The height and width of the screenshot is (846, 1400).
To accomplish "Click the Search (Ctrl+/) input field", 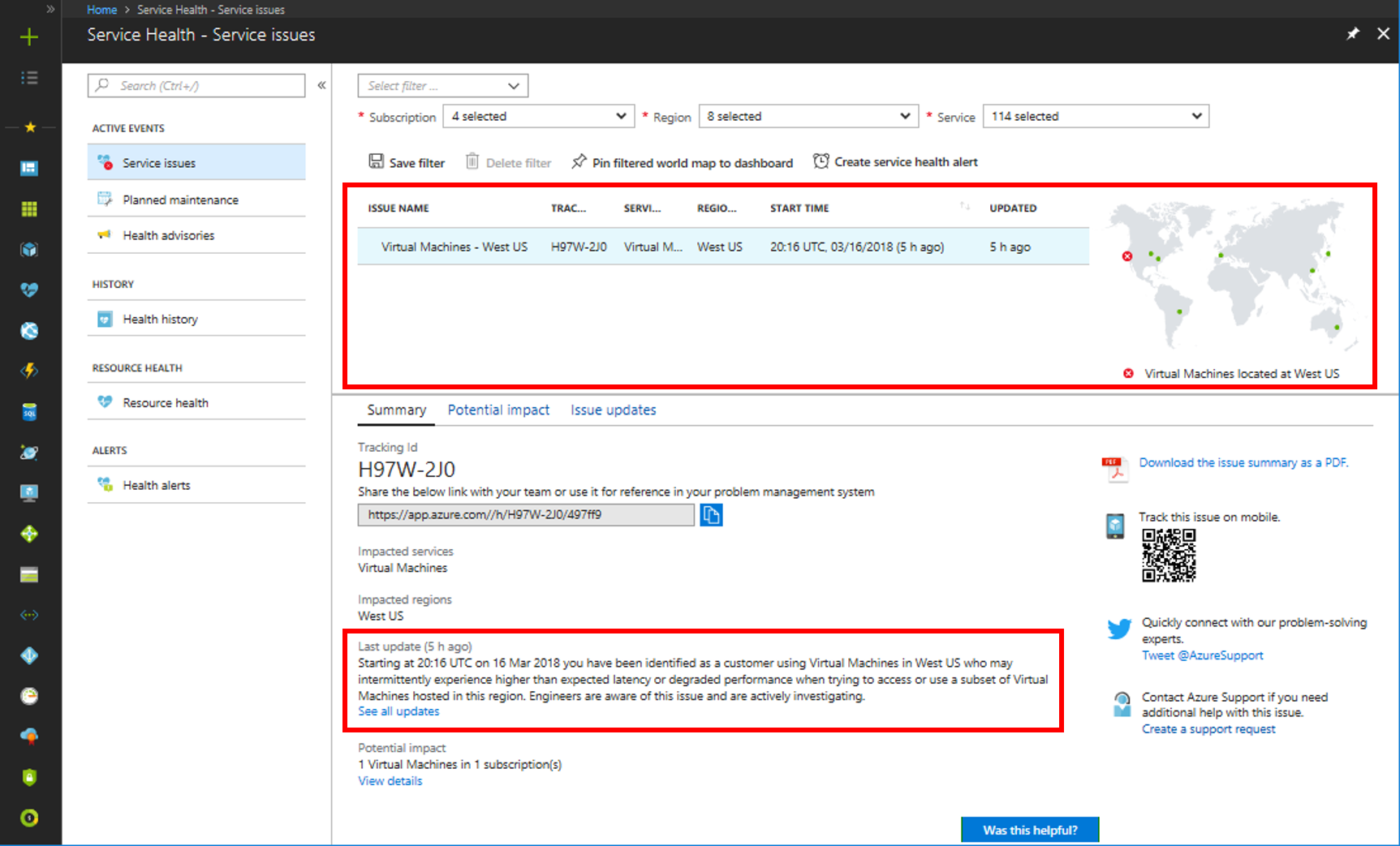I will tap(196, 86).
